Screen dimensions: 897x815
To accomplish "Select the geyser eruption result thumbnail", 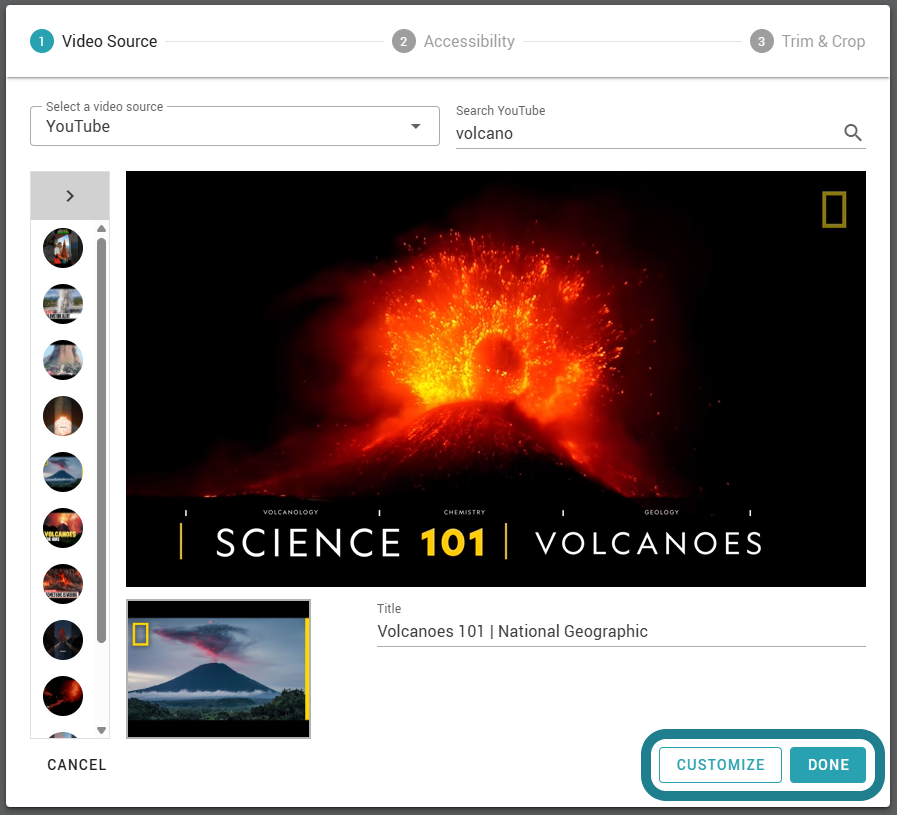I will coord(63,304).
